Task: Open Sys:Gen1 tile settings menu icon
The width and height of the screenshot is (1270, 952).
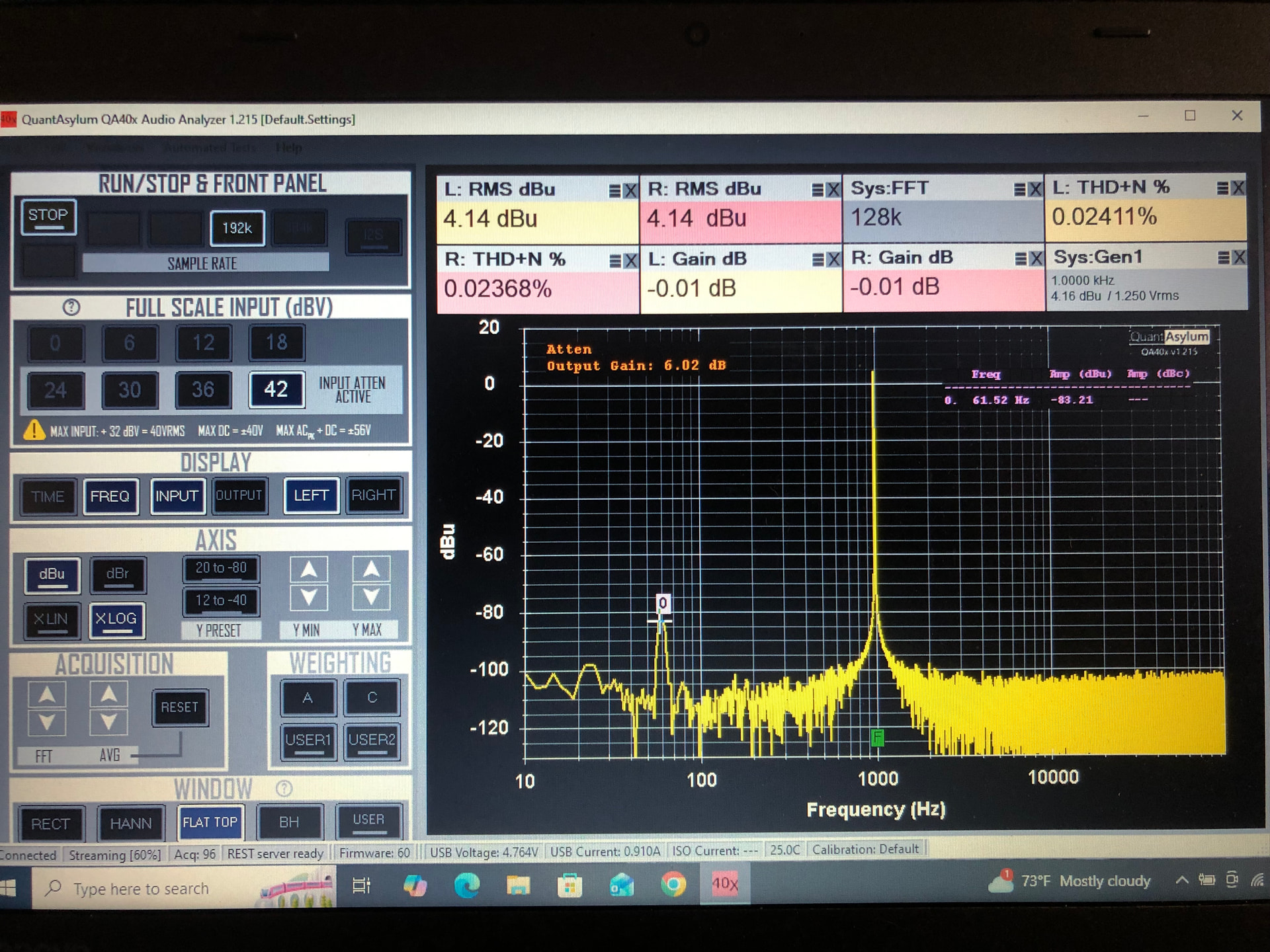Action: click(1223, 257)
